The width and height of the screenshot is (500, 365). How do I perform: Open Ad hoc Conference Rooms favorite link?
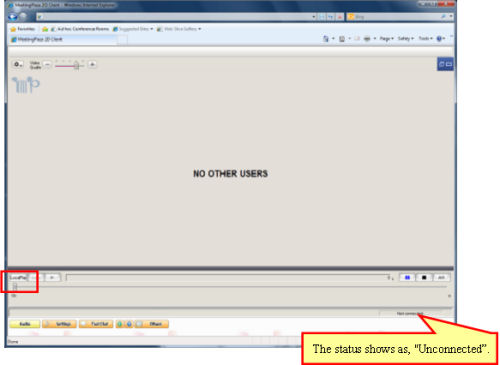(x=80, y=29)
